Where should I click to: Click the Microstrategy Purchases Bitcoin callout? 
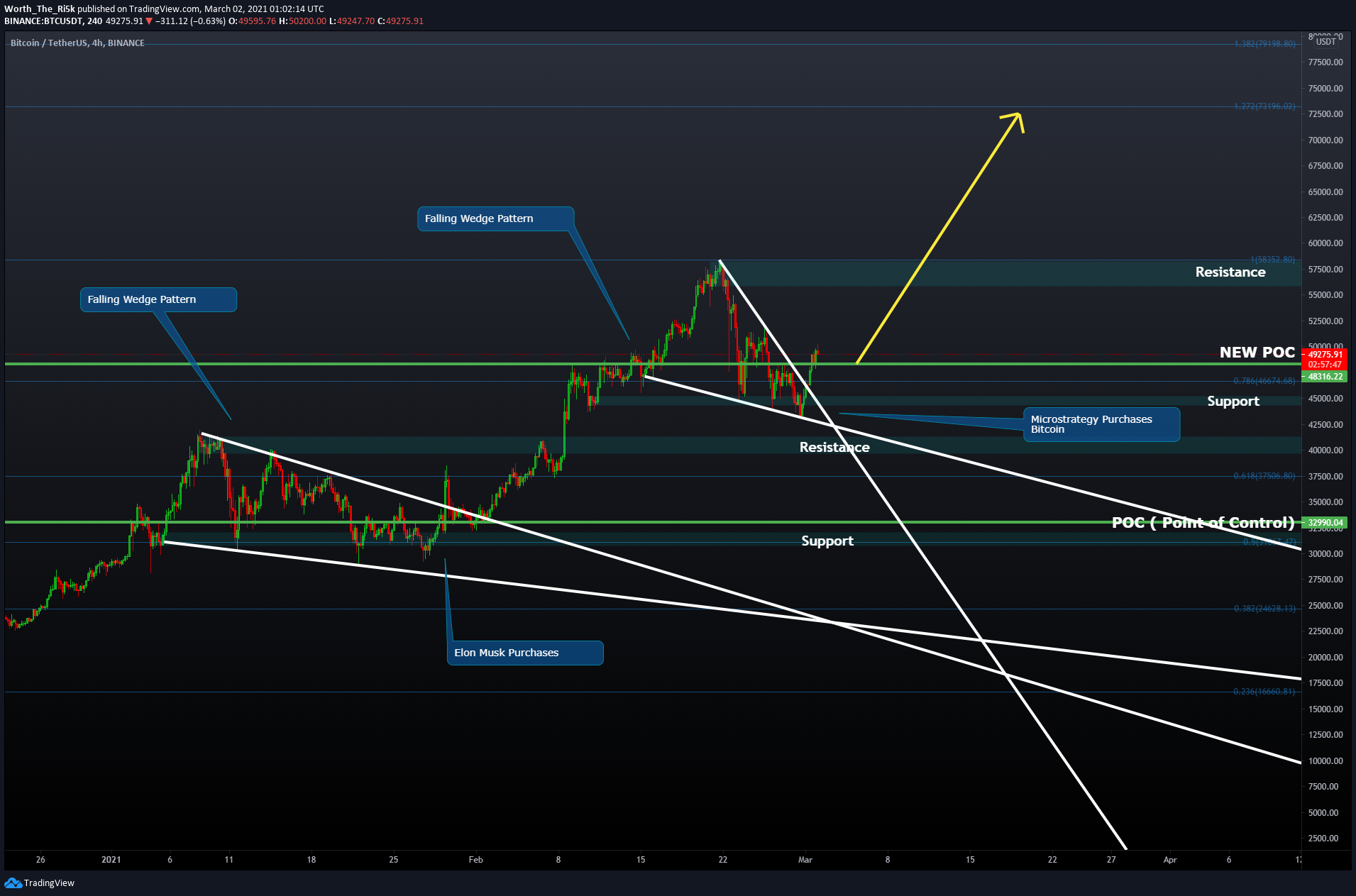(1101, 424)
